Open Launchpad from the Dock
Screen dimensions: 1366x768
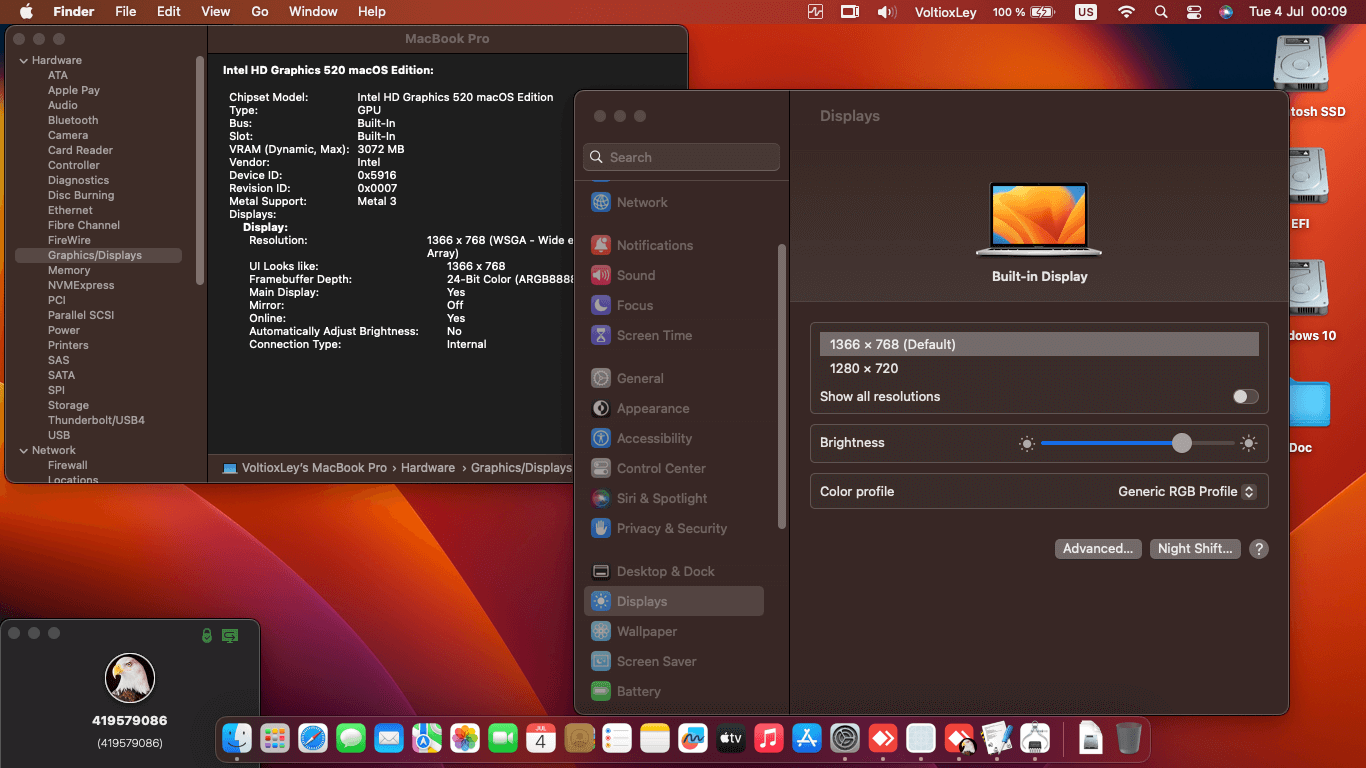pos(275,739)
